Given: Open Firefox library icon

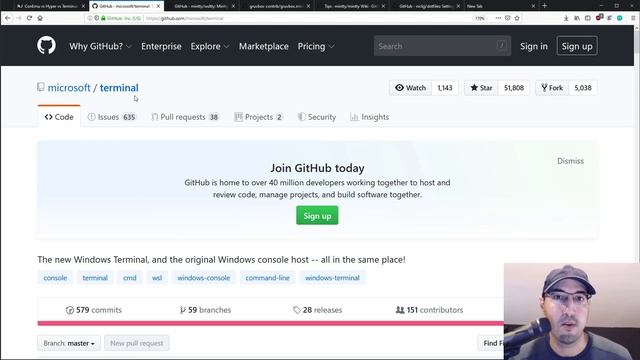Looking at the screenshot, I should pos(577,18).
